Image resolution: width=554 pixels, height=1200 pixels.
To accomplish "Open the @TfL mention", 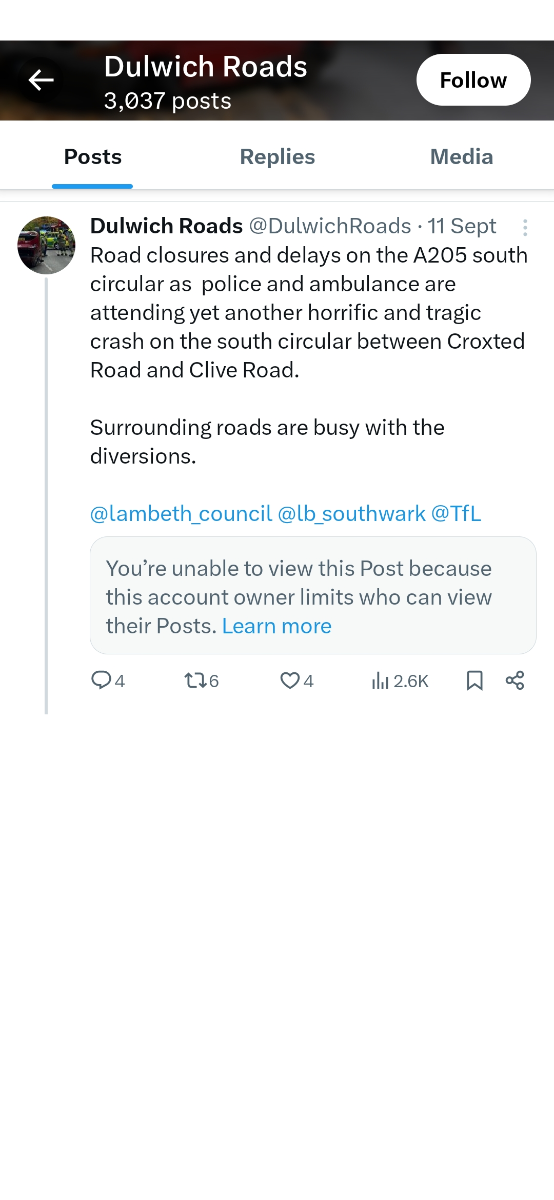I will pos(456,514).
